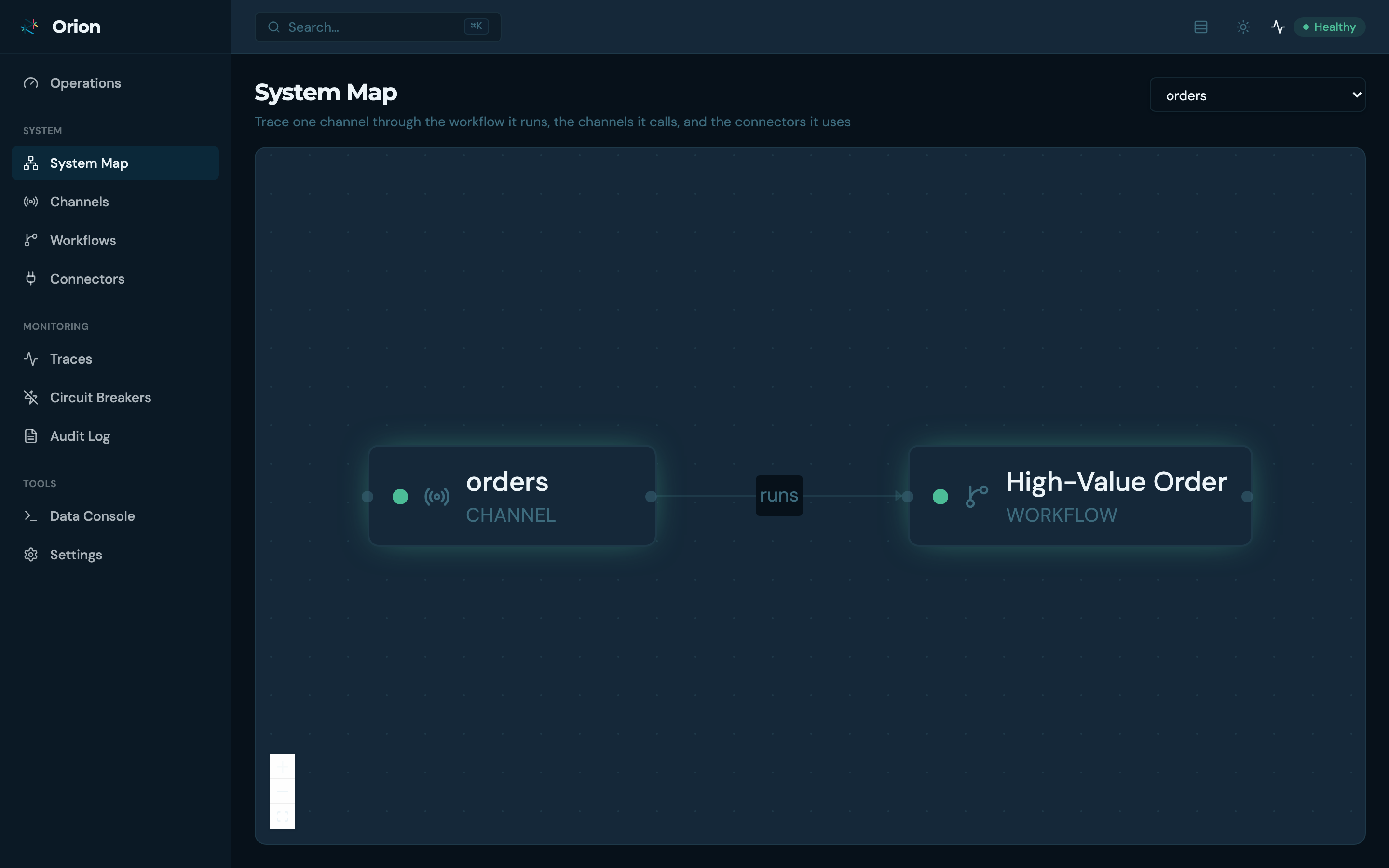1389x868 pixels.
Task: Click the green status dot on High-Value Order
Action: (940, 497)
